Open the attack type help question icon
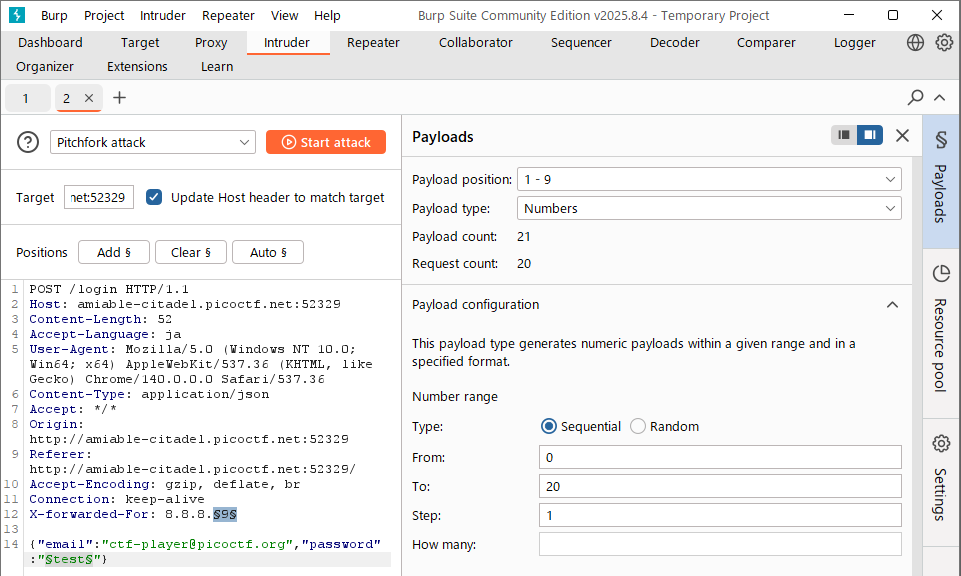961x576 pixels. pyautogui.click(x=28, y=142)
